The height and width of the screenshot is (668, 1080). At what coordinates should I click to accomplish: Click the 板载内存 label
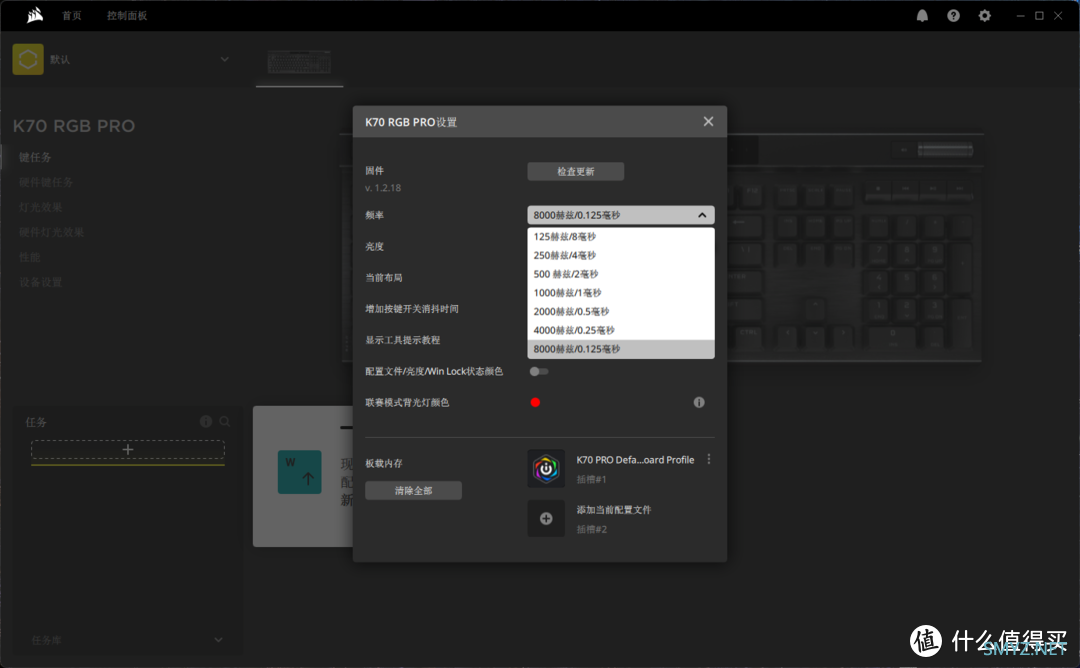(x=384, y=463)
